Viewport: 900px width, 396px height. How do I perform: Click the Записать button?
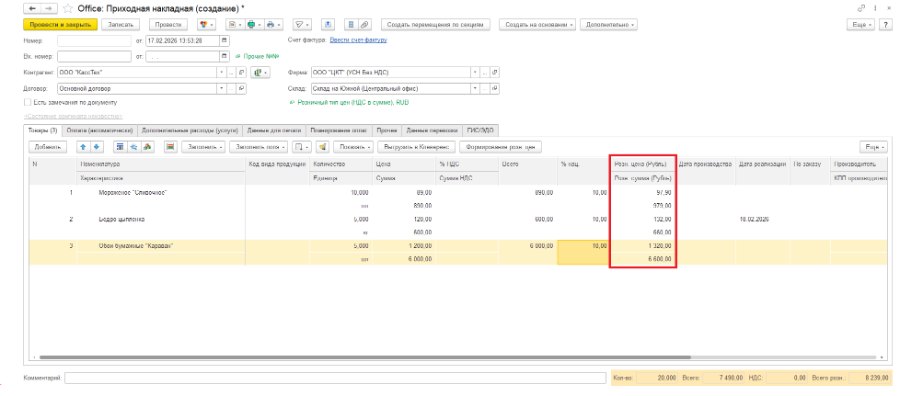(x=121, y=25)
